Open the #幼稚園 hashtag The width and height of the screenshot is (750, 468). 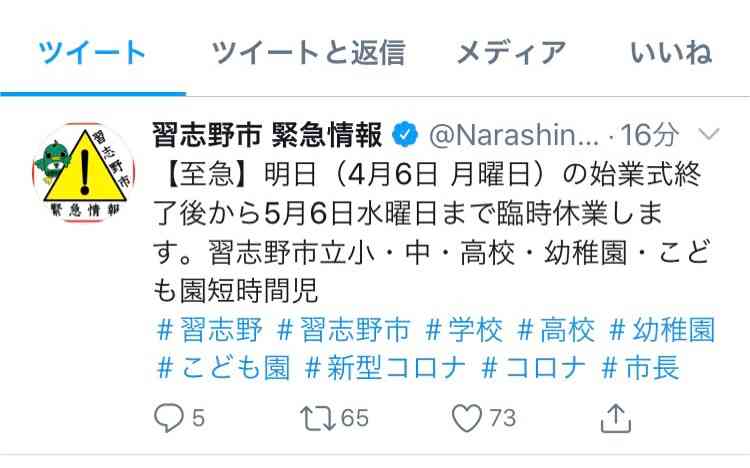pyautogui.click(x=662, y=330)
